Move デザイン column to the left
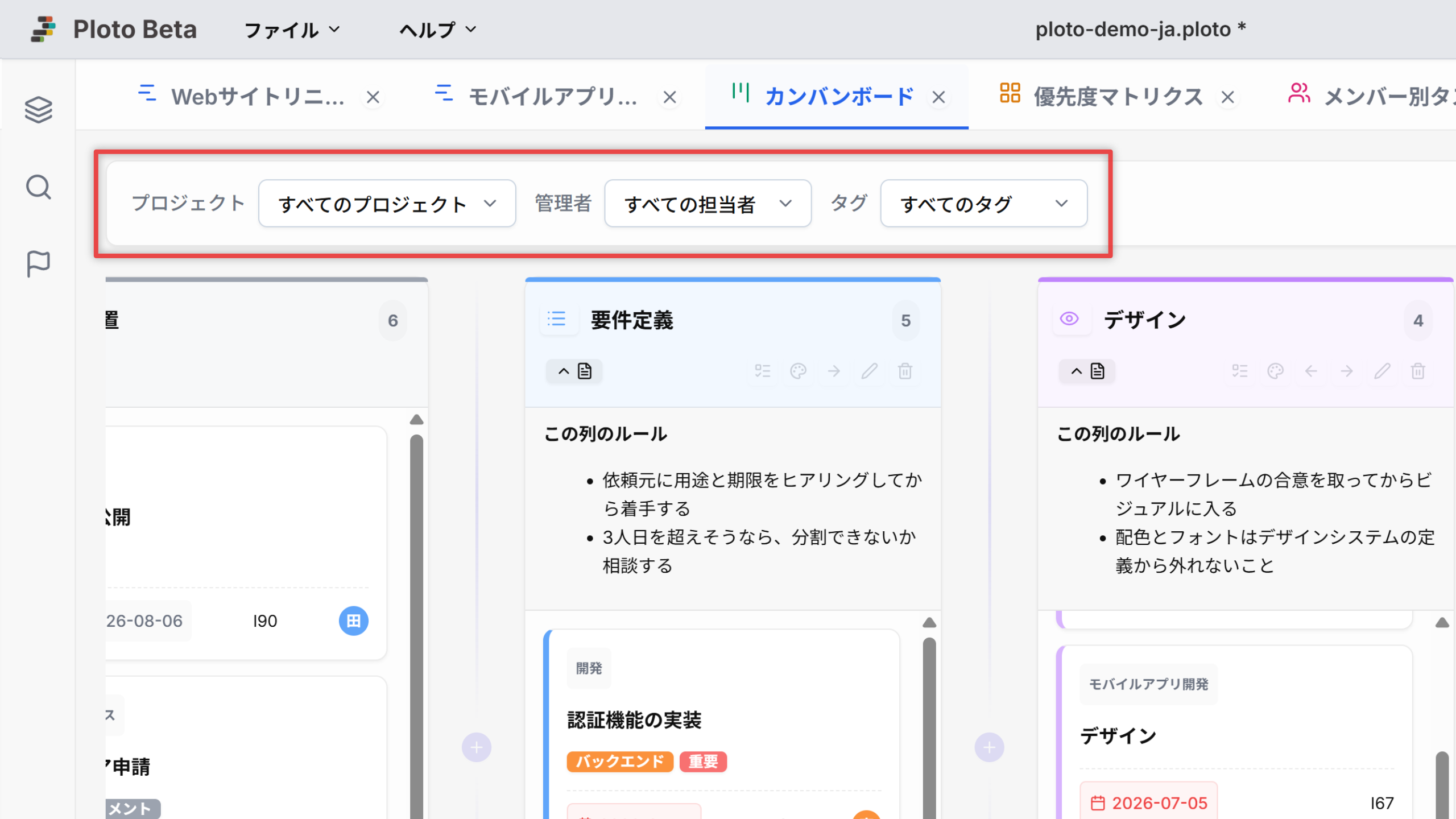 pyautogui.click(x=1311, y=371)
